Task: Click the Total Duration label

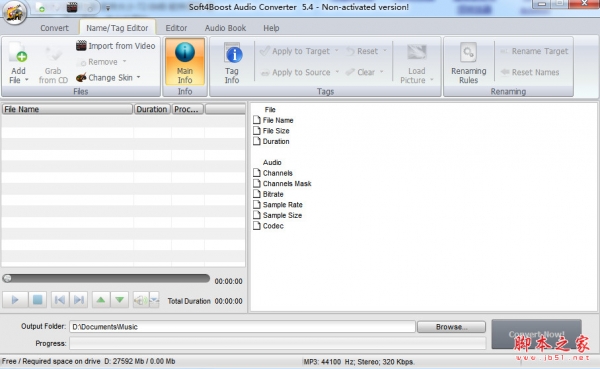Action: [x=189, y=301]
